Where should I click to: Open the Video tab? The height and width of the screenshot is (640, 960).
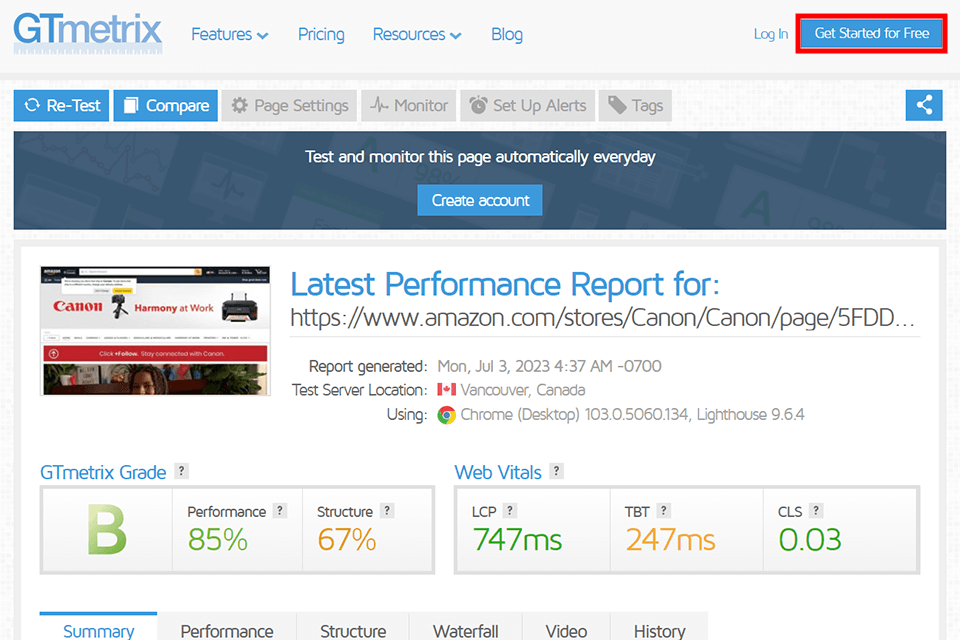(x=566, y=627)
